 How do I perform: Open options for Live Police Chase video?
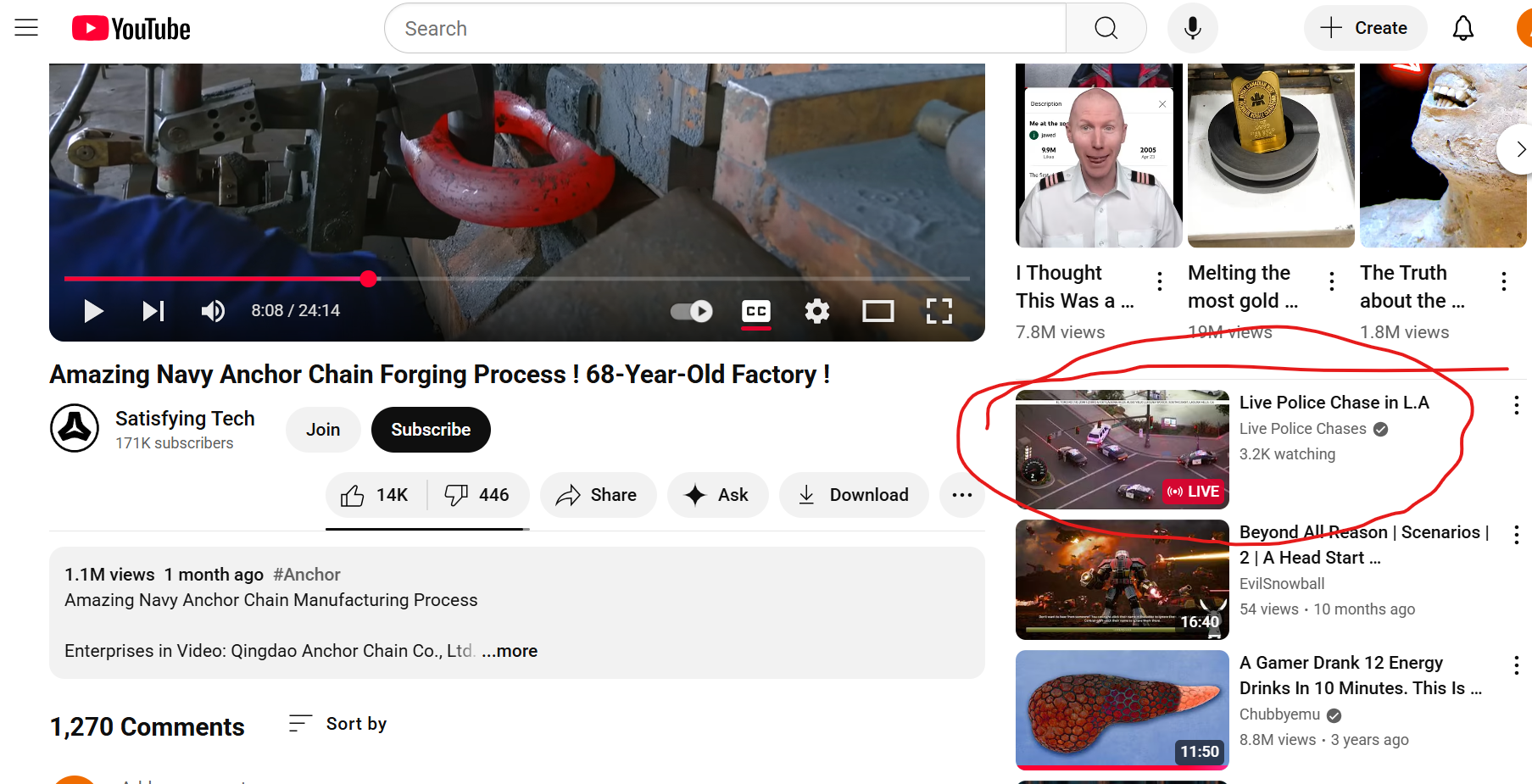pyautogui.click(x=1517, y=405)
